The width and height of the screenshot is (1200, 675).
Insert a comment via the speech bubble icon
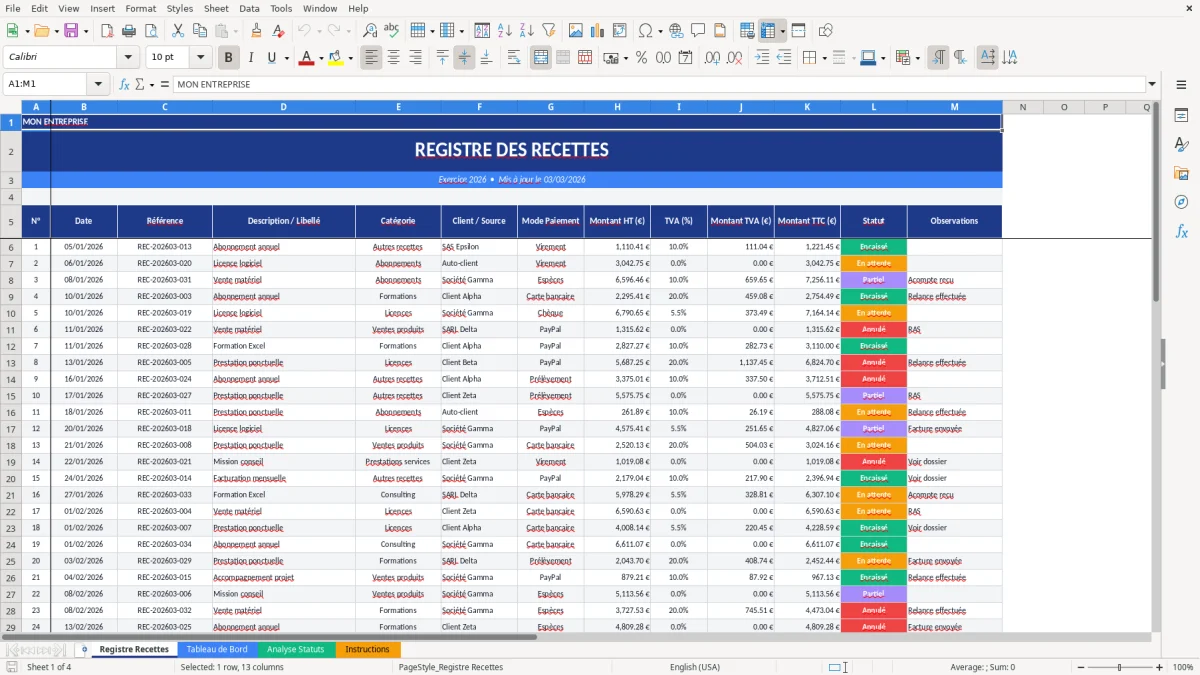tap(698, 30)
